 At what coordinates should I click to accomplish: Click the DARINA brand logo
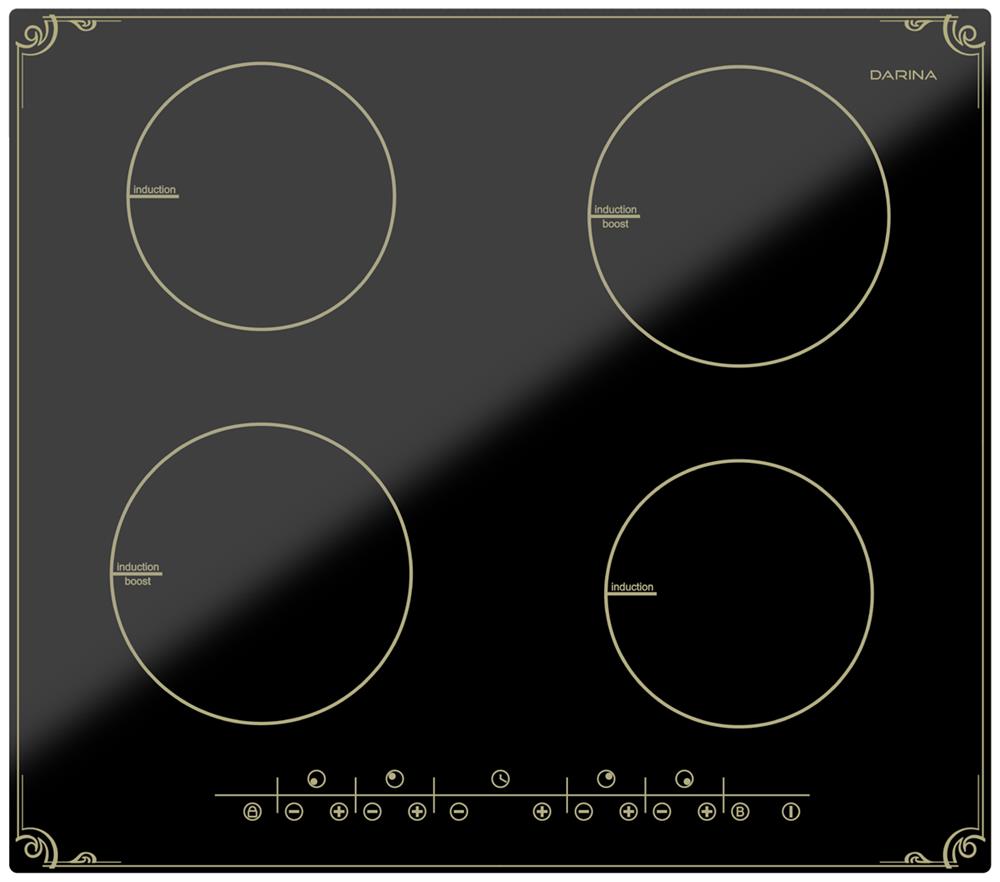(902, 75)
